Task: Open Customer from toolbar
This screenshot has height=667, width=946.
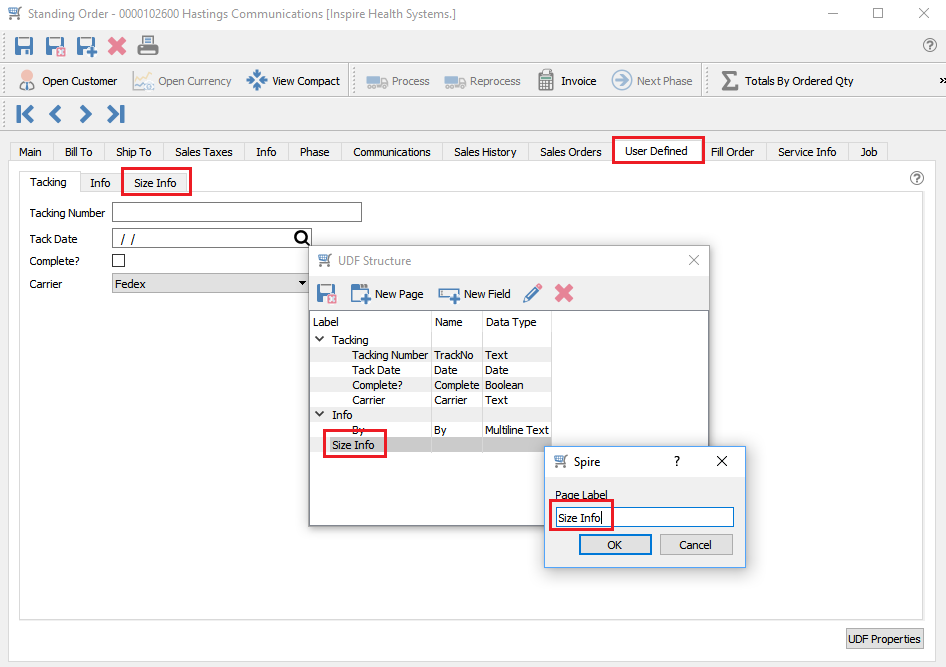Action: point(68,81)
